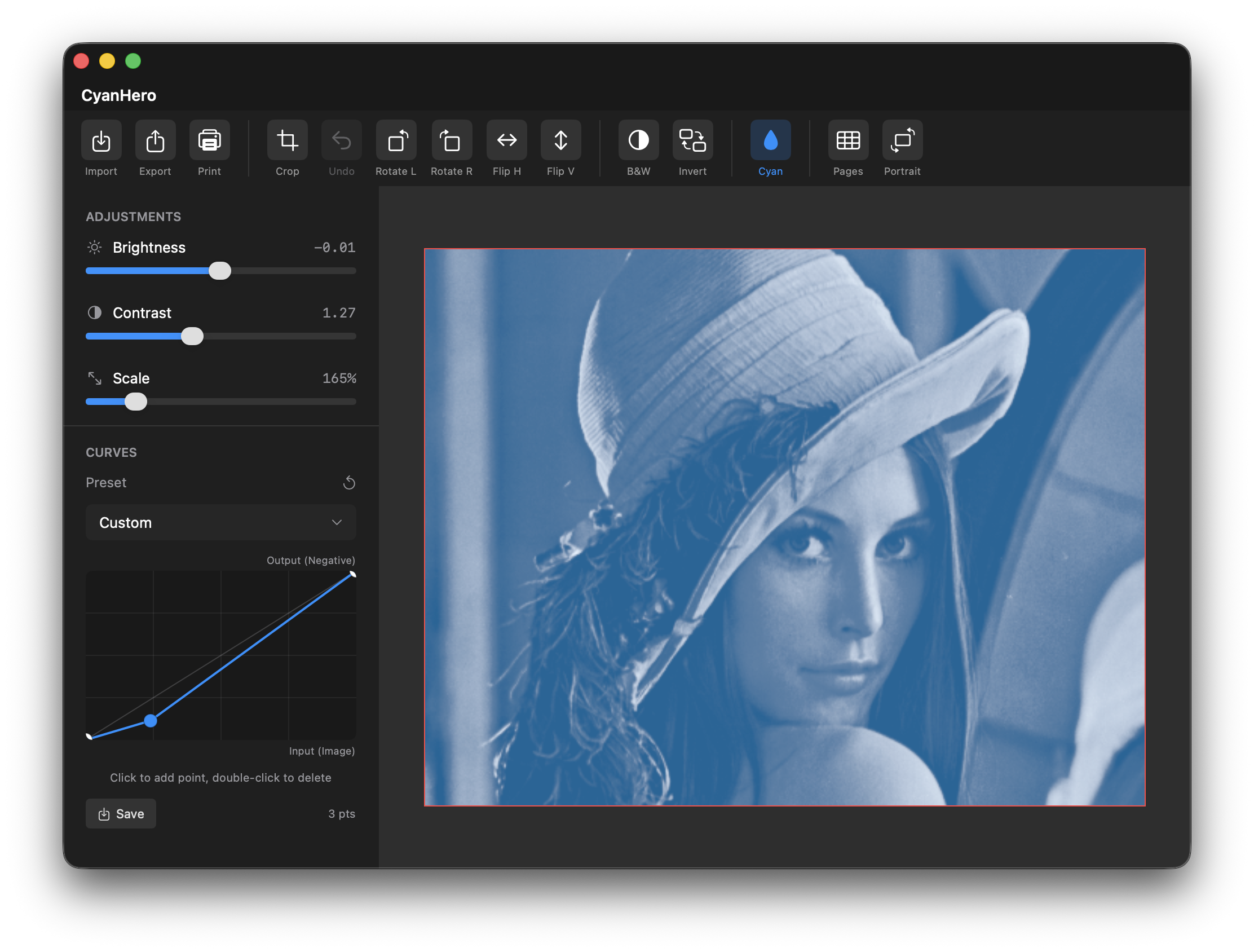Reset the Preset with circular arrow
Screen dimensions: 1254x952
(350, 483)
